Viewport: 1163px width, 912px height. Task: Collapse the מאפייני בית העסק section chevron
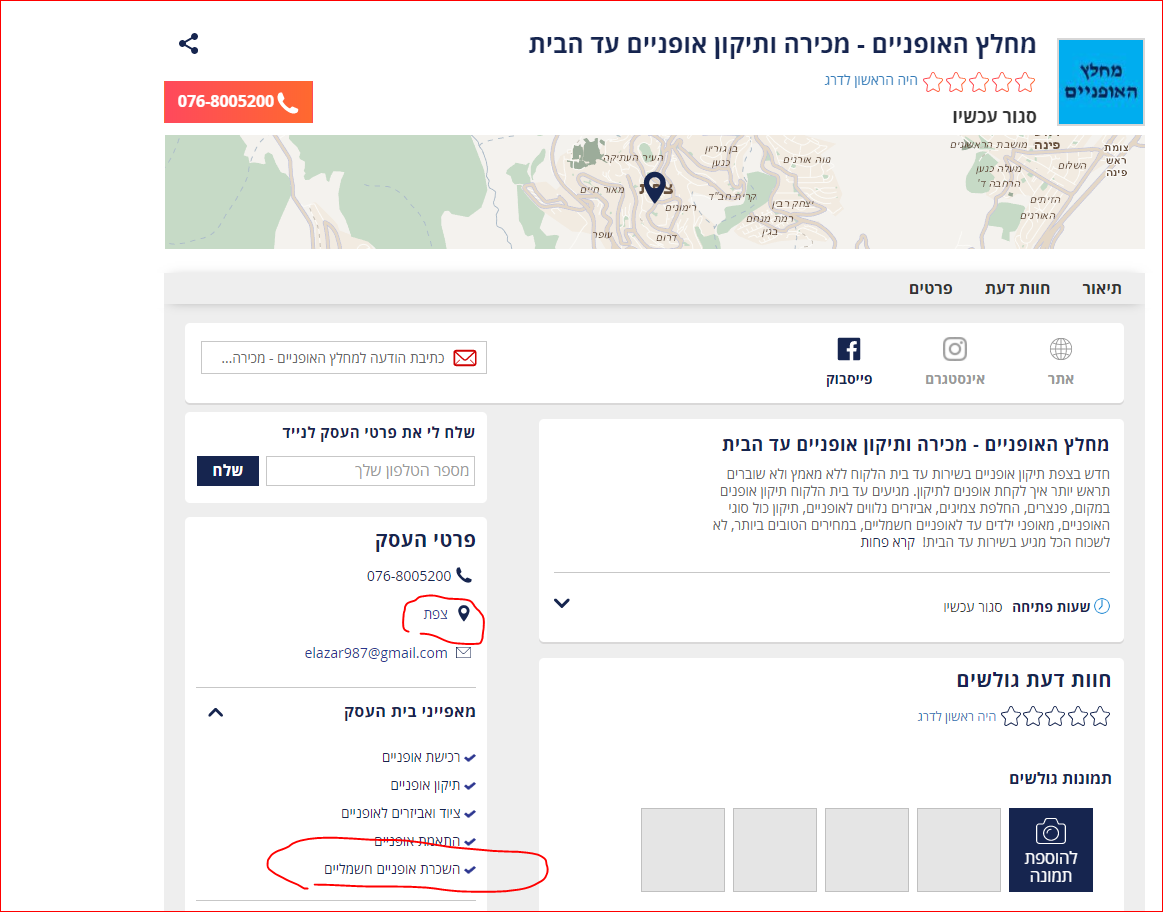tap(215, 713)
